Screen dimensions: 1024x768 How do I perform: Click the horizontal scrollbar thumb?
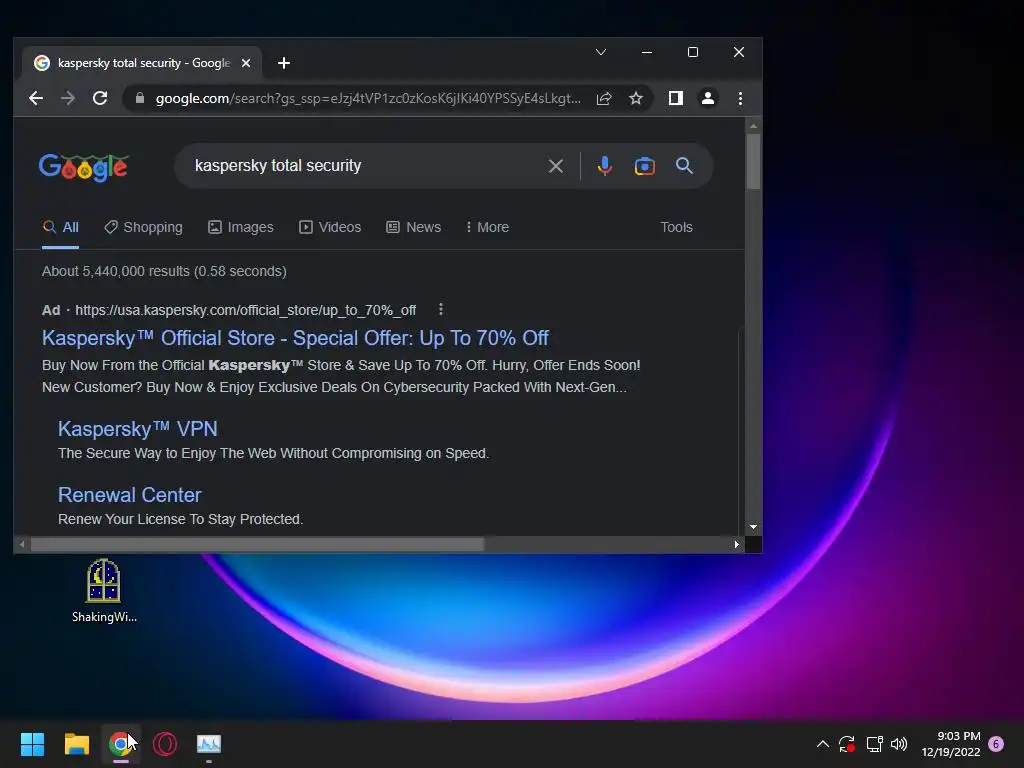[257, 545]
